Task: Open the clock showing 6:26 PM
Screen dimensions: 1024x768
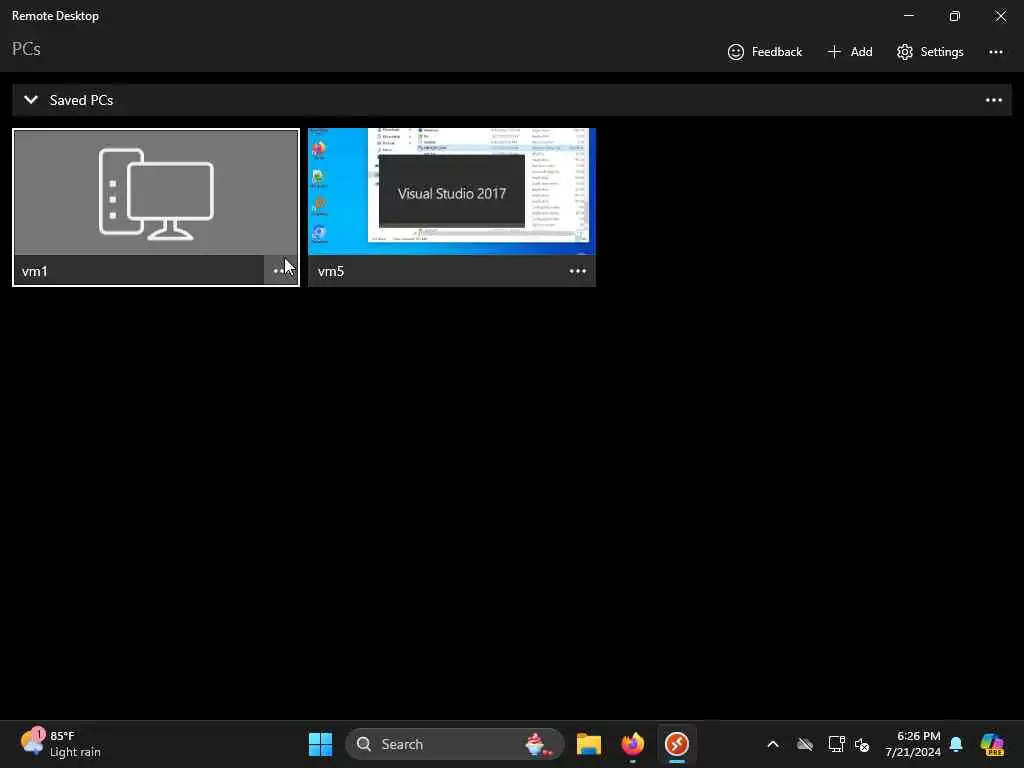Action: (x=912, y=744)
